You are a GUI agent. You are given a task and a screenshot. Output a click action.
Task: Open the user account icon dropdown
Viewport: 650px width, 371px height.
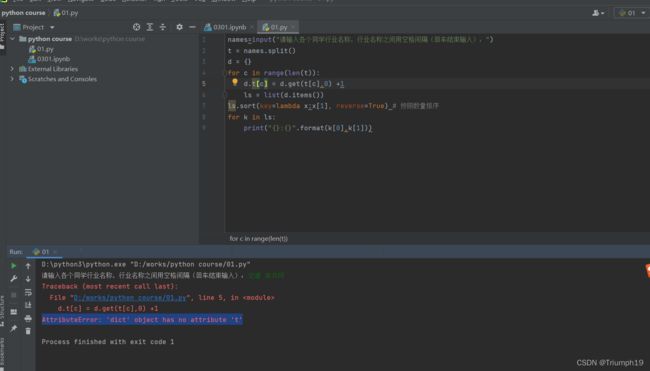pyautogui.click(x=598, y=13)
